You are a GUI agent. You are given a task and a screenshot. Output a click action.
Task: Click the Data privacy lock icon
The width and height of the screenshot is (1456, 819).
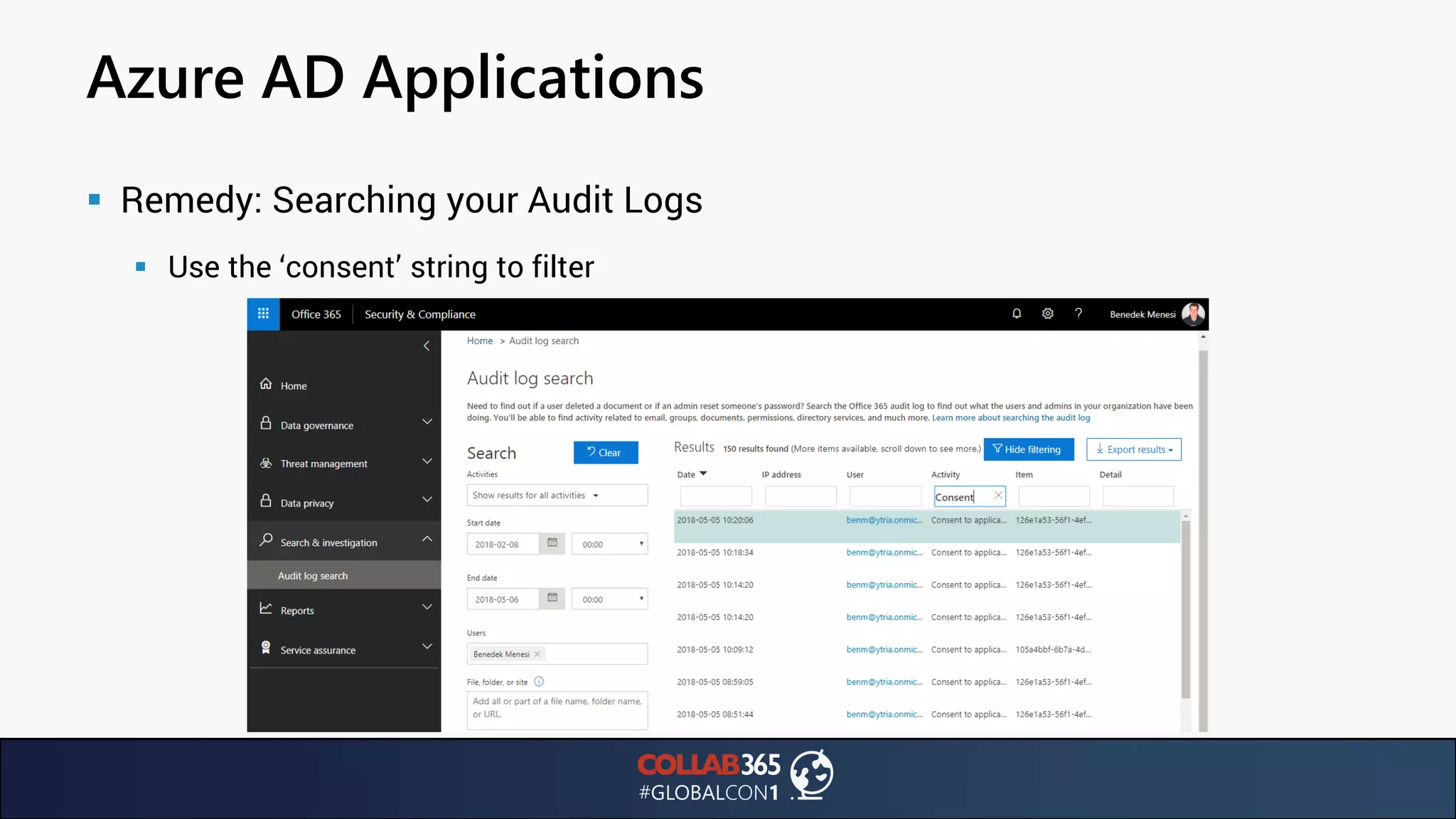(266, 500)
